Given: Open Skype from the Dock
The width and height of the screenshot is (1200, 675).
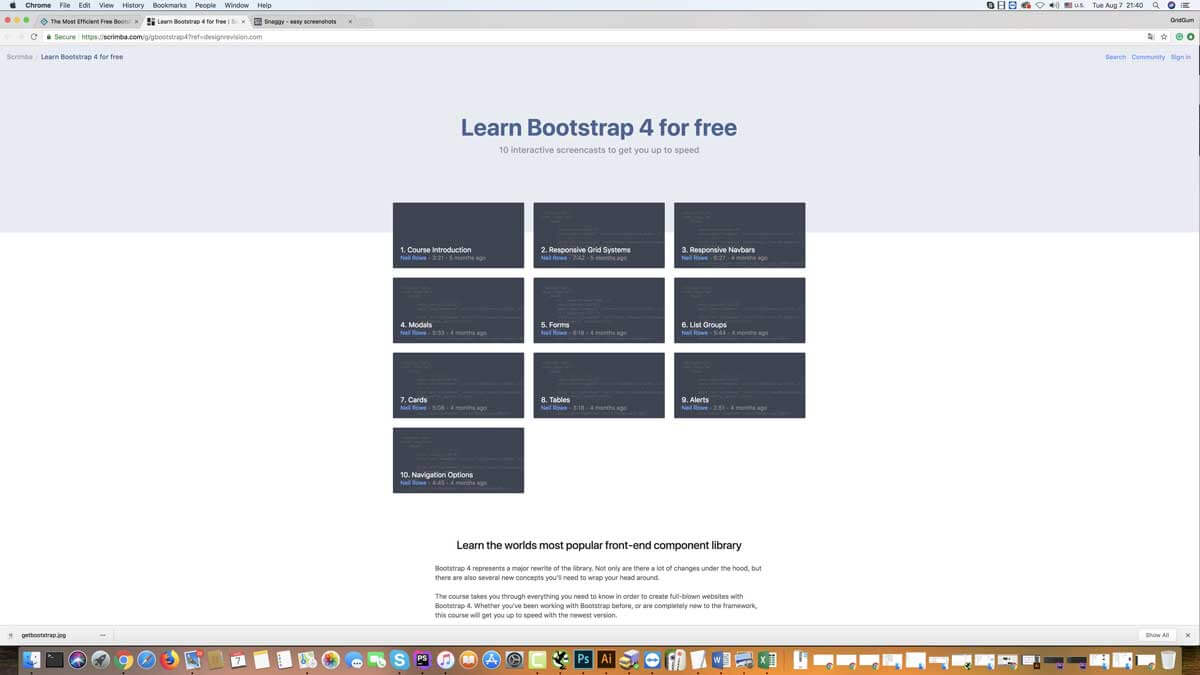Looking at the screenshot, I should tap(400, 660).
